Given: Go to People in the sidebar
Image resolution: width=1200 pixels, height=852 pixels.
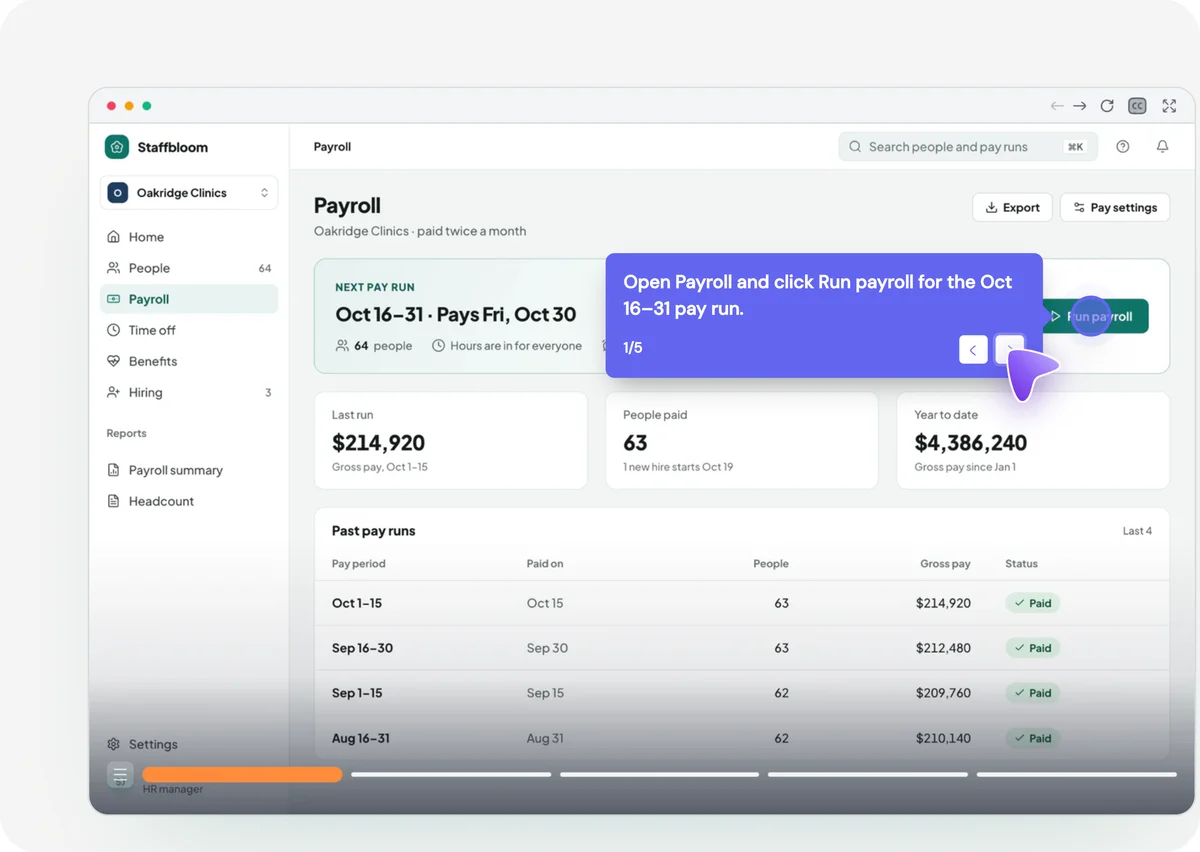Looking at the screenshot, I should click(x=189, y=268).
